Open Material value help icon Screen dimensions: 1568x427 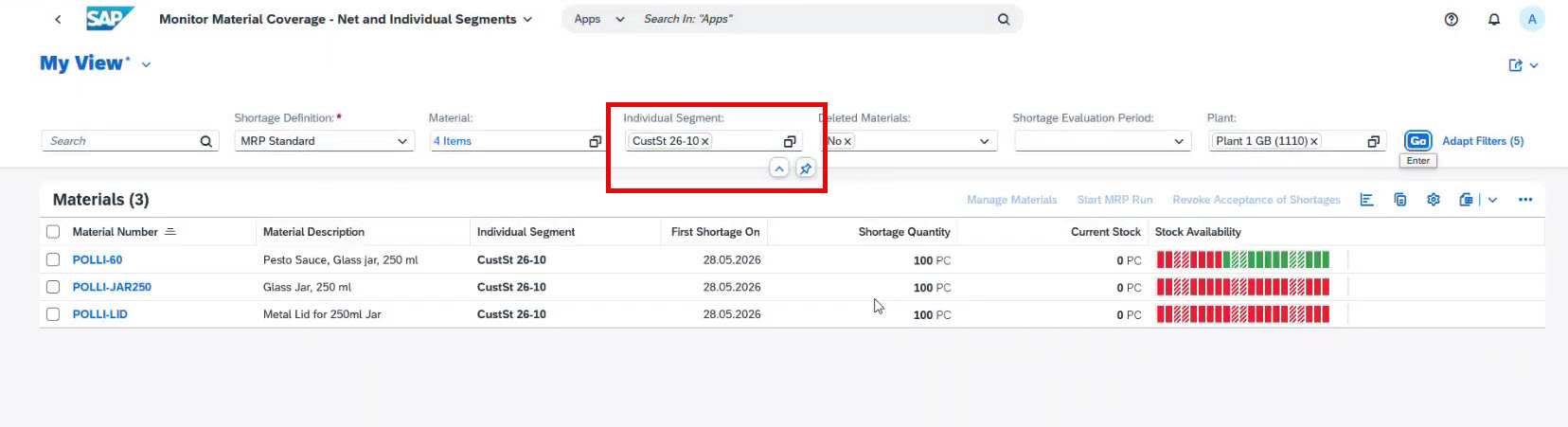[x=596, y=141]
